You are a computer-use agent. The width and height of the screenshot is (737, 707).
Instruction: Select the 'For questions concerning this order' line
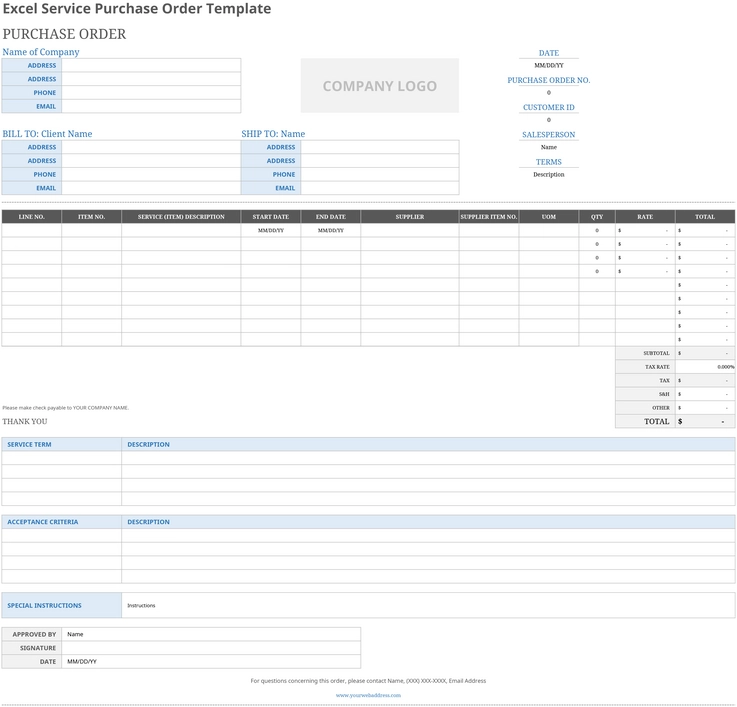click(x=368, y=681)
